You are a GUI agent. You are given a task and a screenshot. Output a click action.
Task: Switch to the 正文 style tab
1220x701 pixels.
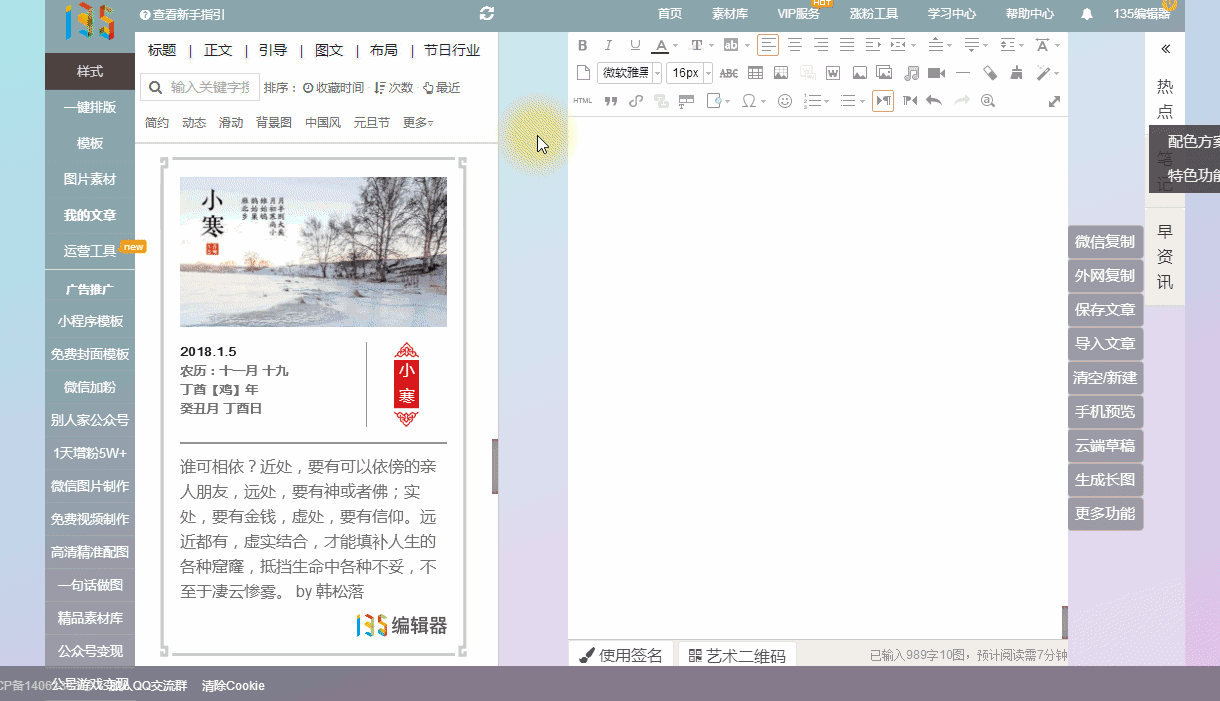[218, 50]
